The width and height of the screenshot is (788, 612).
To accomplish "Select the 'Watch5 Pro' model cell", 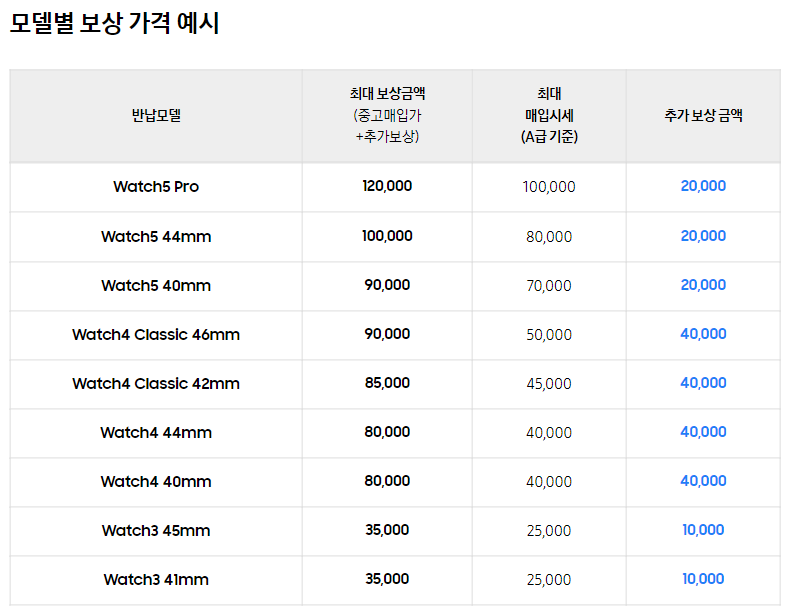I will coord(156,186).
